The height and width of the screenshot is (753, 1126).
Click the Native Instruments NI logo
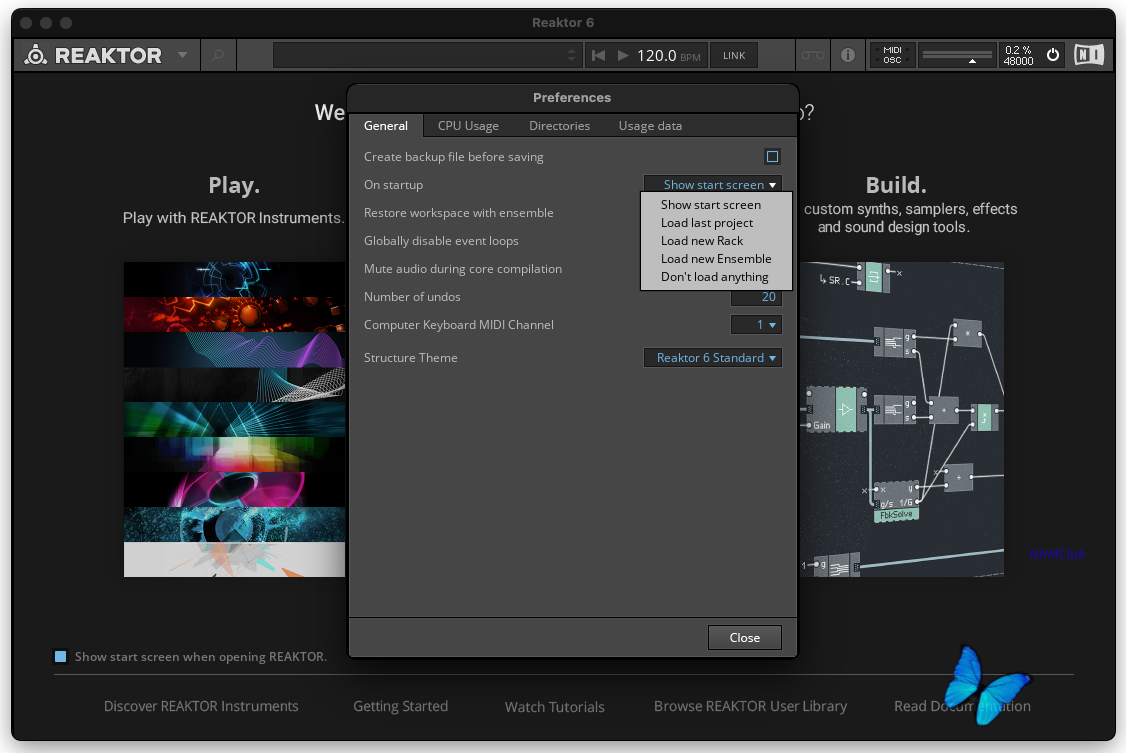[1089, 55]
